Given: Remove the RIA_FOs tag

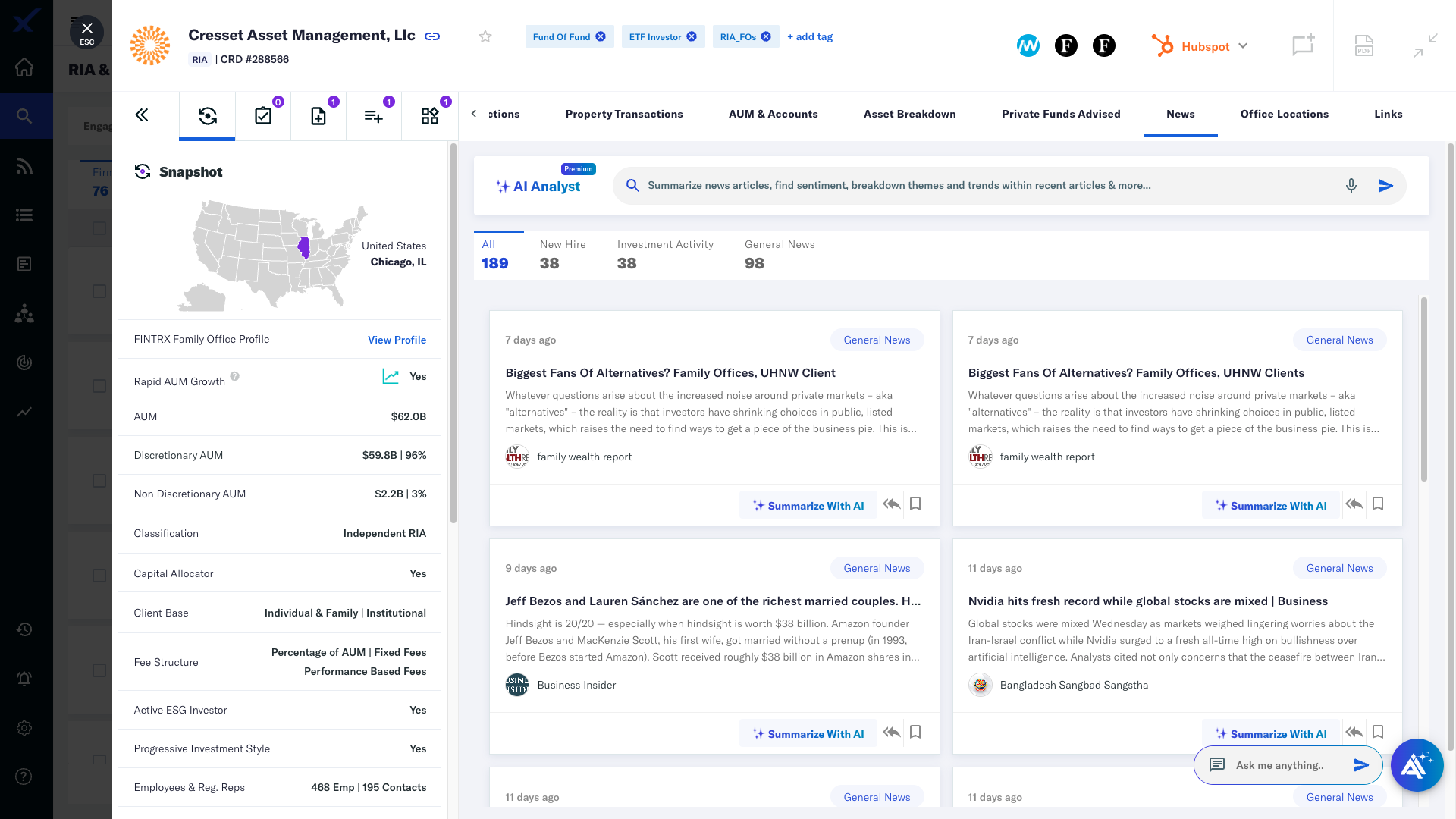Looking at the screenshot, I should click(x=766, y=36).
